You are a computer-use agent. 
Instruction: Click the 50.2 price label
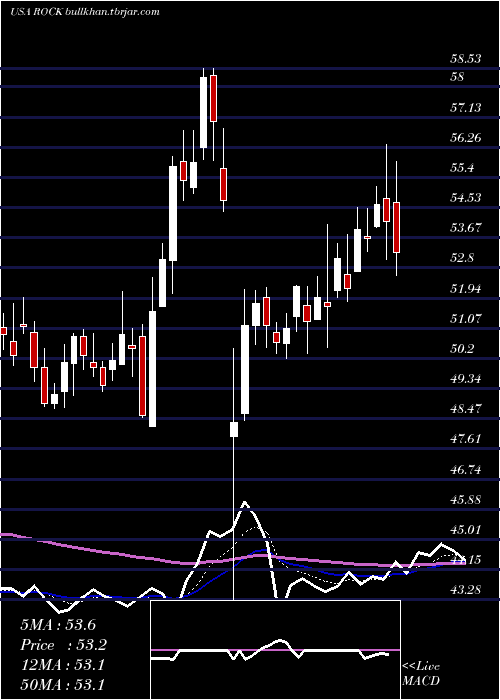tap(461, 349)
